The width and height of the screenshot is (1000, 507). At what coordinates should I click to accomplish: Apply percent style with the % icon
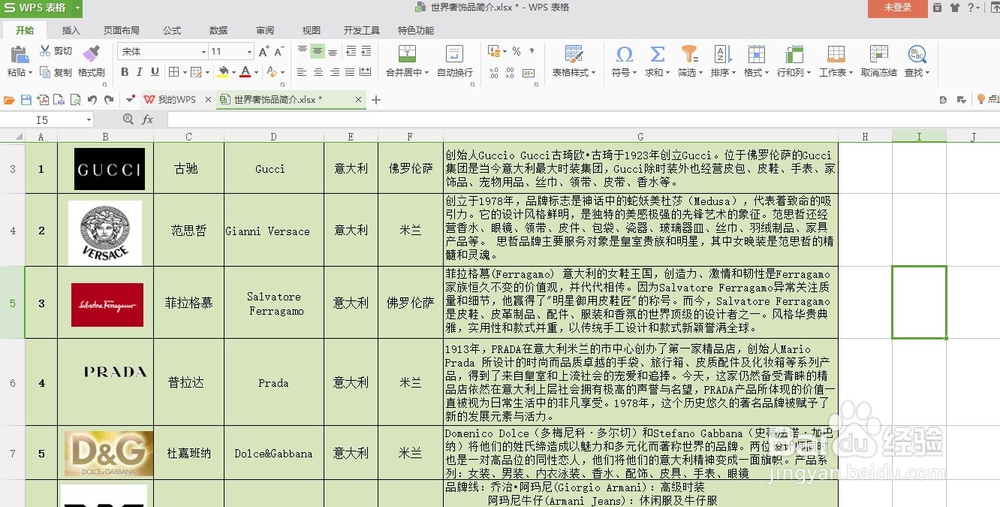point(517,51)
